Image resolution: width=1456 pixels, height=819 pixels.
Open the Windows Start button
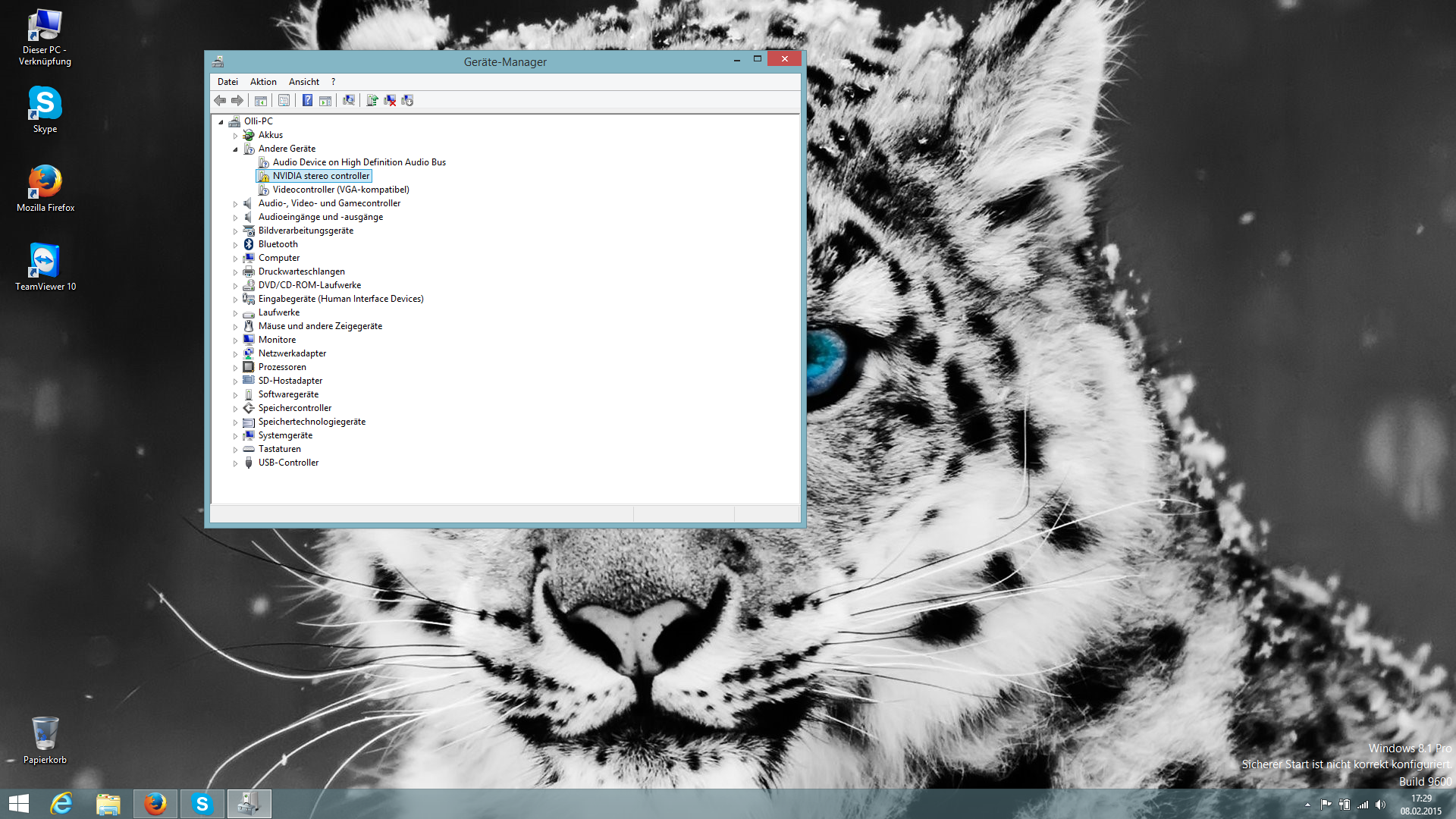pos(19,804)
